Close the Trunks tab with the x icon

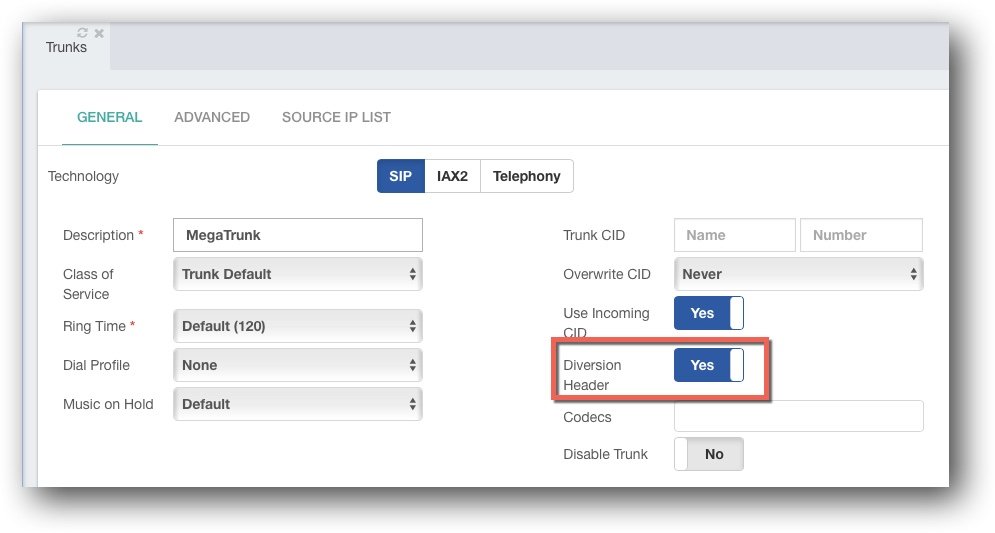click(99, 33)
